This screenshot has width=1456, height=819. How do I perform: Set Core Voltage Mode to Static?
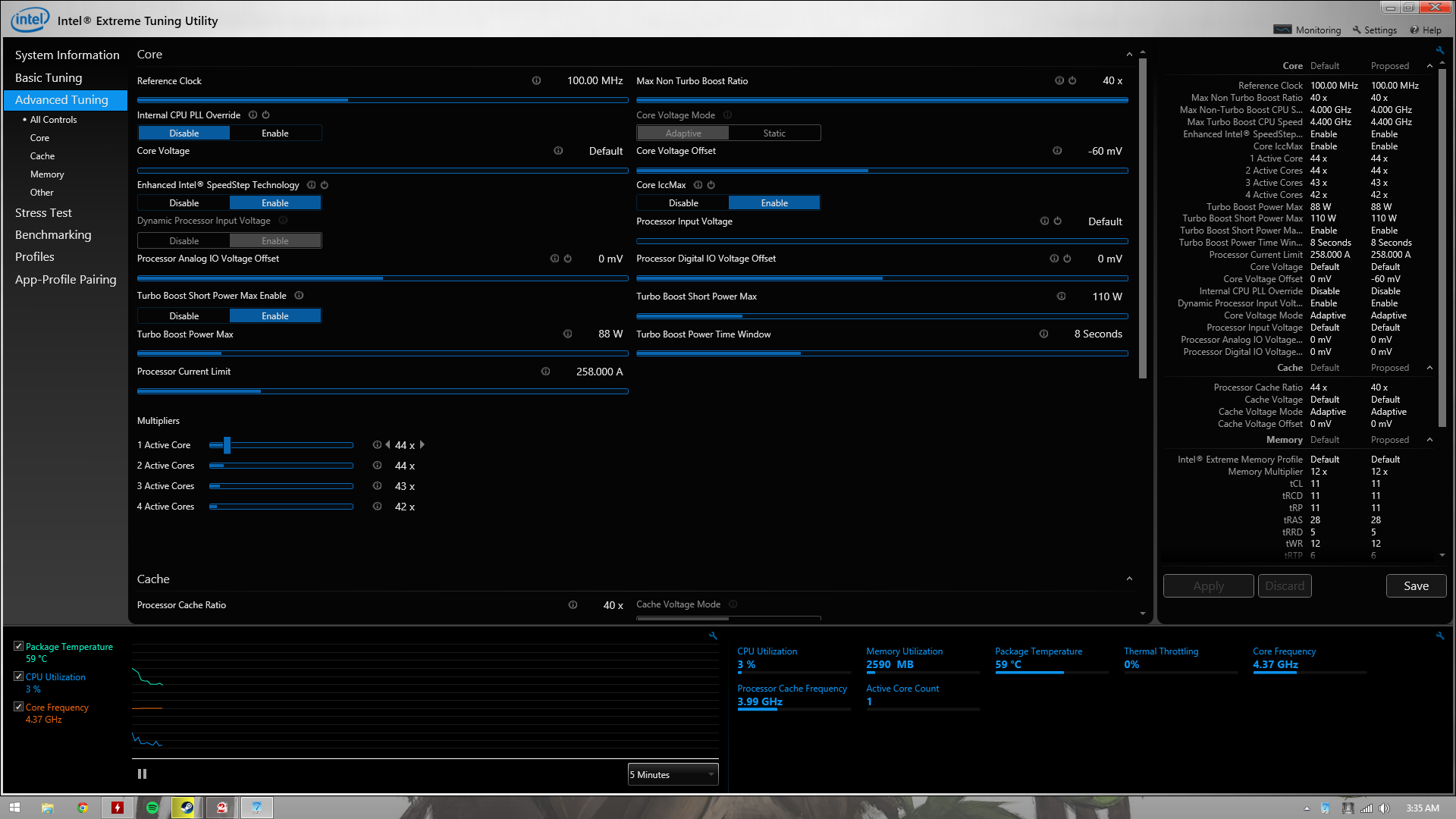tap(774, 133)
